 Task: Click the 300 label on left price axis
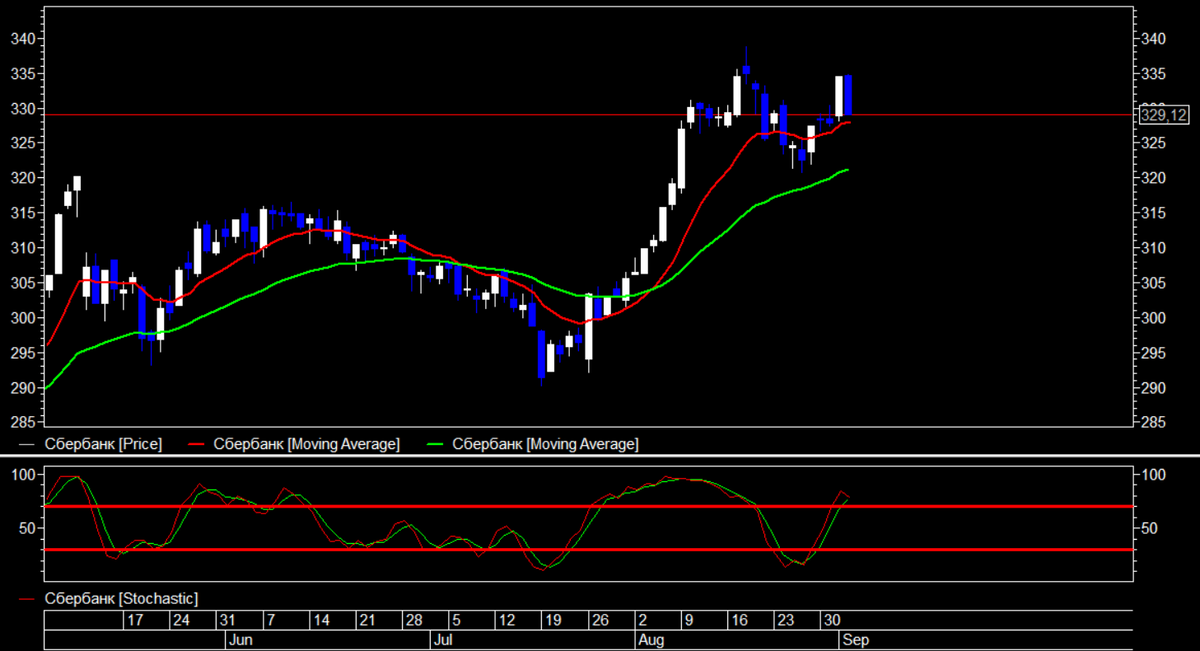23,318
